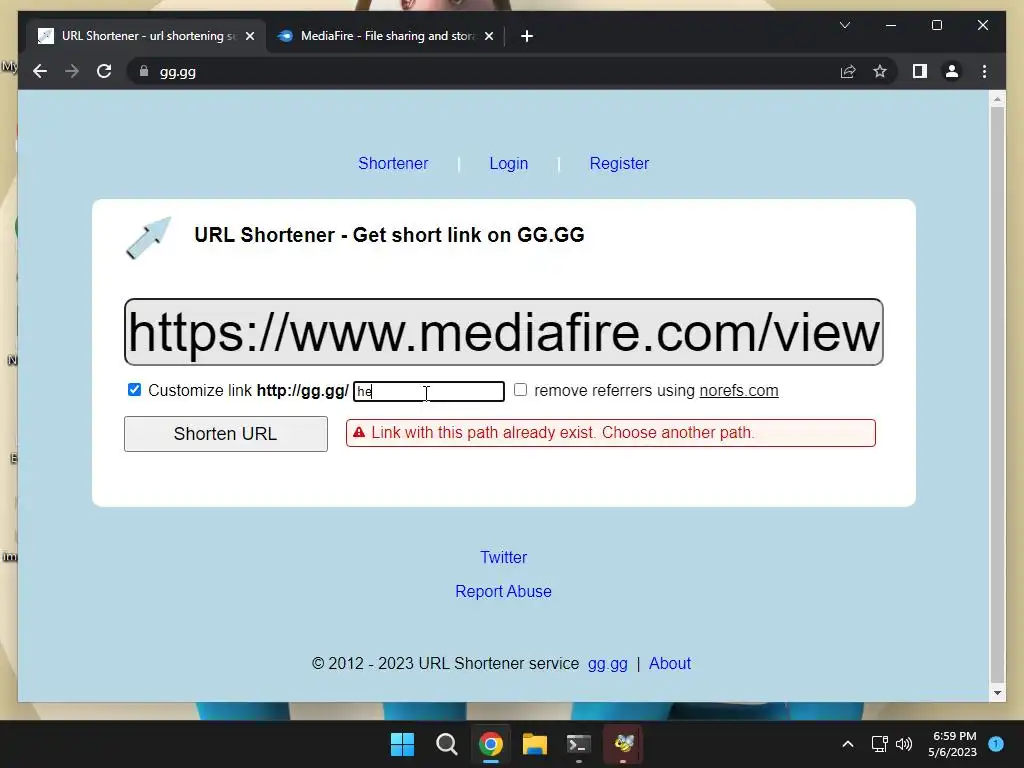Click the bee app icon in taskbar
The width and height of the screenshot is (1024, 768).
click(623, 743)
